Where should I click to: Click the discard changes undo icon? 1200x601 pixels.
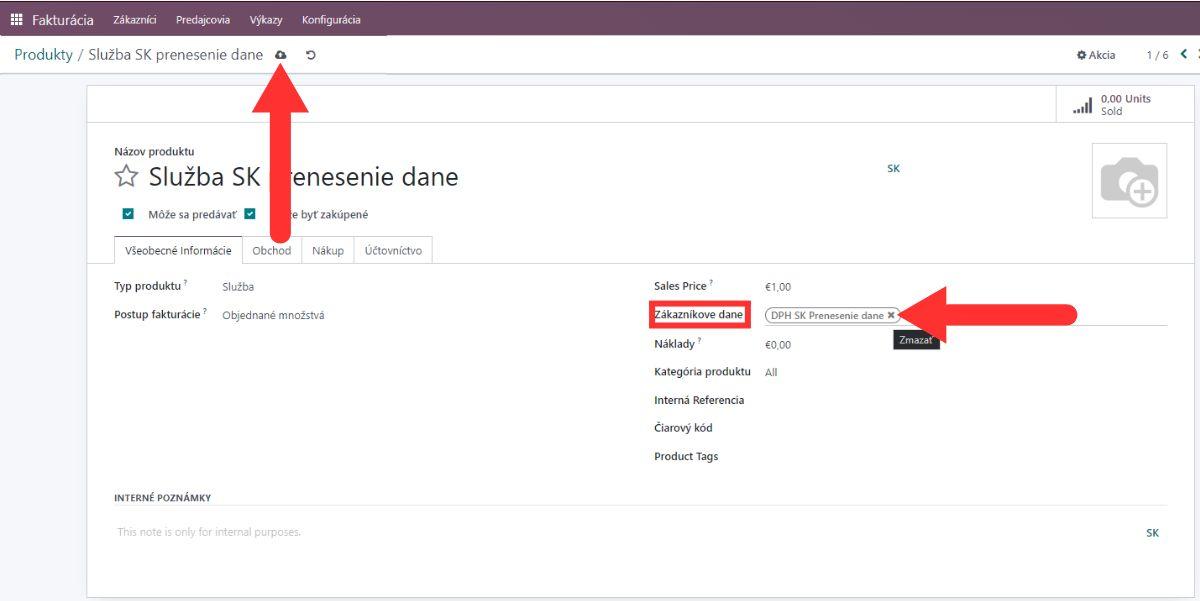(x=311, y=55)
